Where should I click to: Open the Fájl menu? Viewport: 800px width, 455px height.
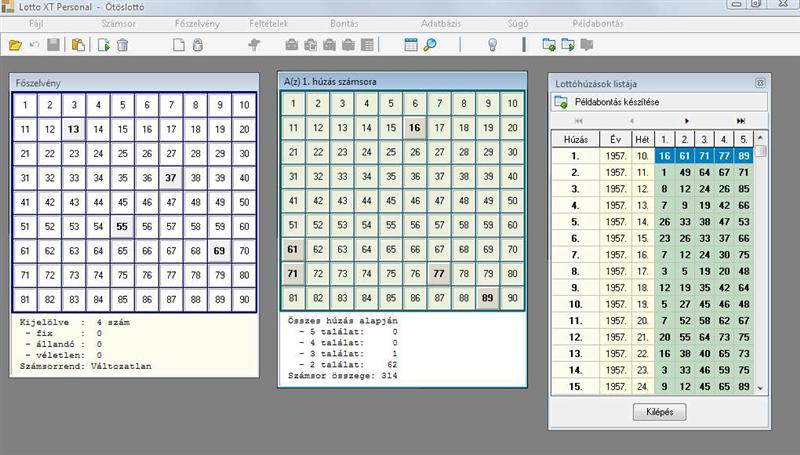pos(36,23)
